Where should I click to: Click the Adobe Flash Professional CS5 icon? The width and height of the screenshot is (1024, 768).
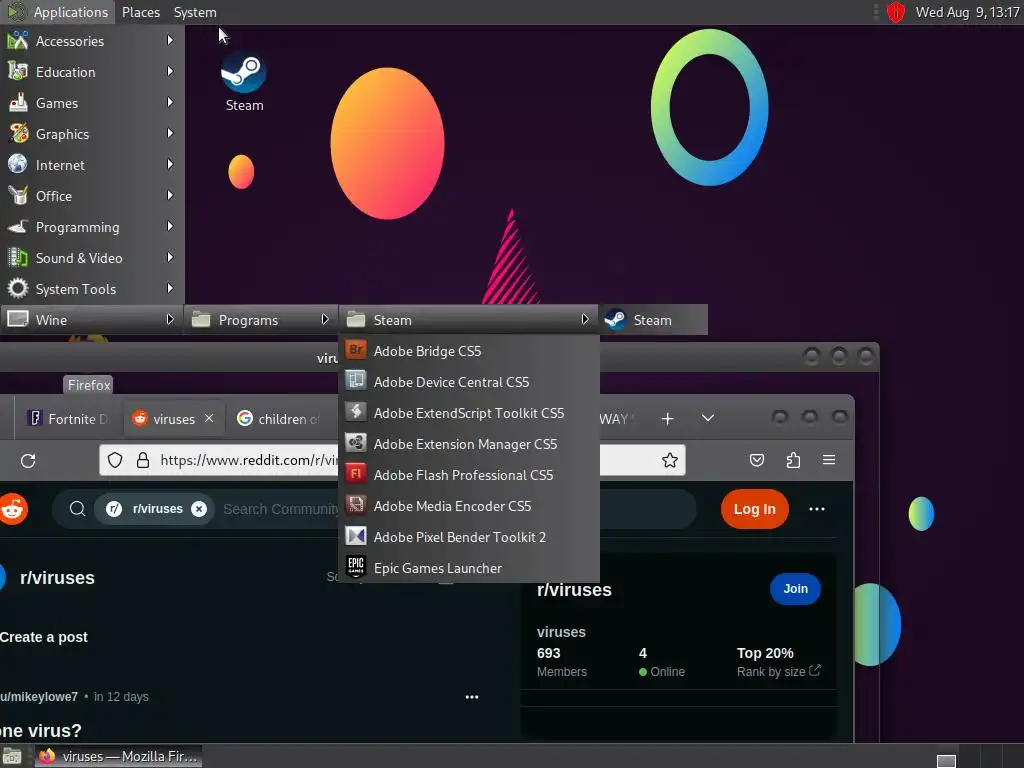tap(356, 474)
